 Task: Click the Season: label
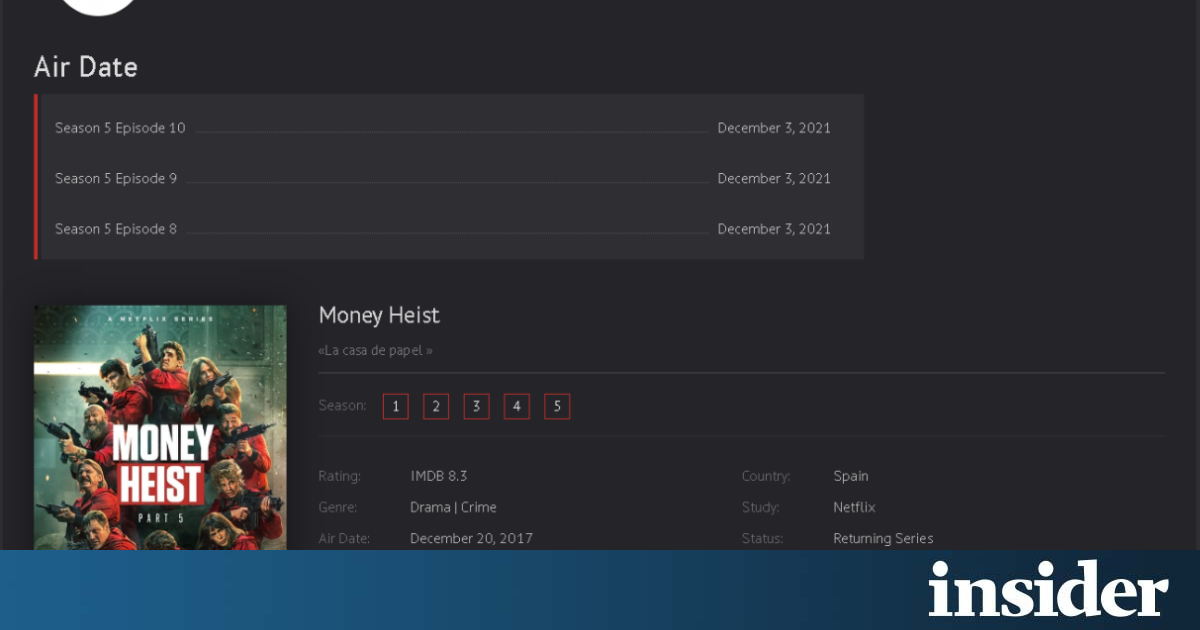click(x=342, y=405)
